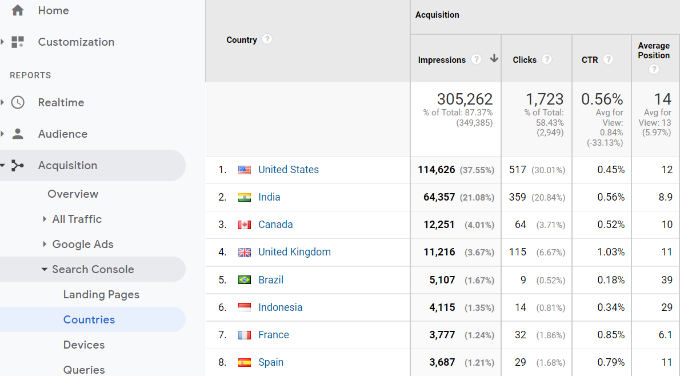Open the United Kingdom country link

[294, 252]
